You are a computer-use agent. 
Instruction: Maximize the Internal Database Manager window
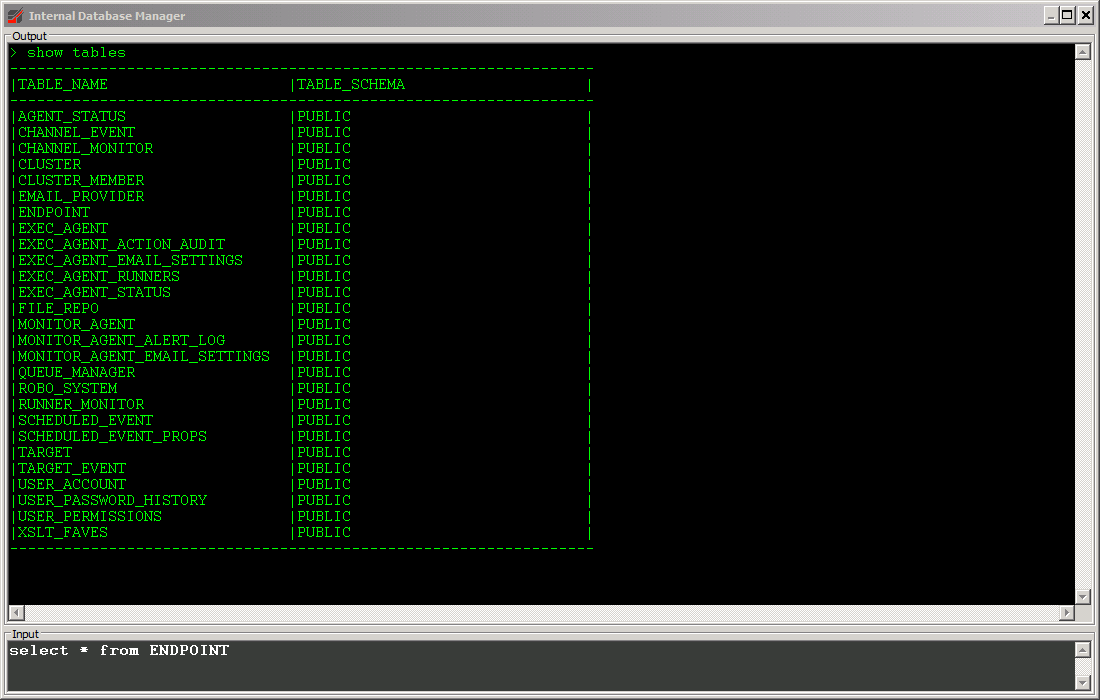click(1067, 15)
